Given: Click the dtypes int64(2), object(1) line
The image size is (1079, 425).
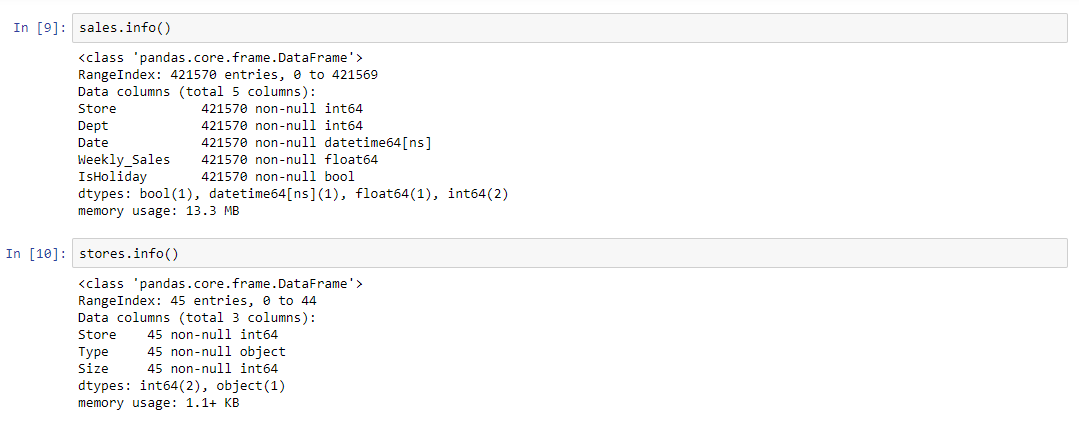Looking at the screenshot, I should [x=182, y=386].
